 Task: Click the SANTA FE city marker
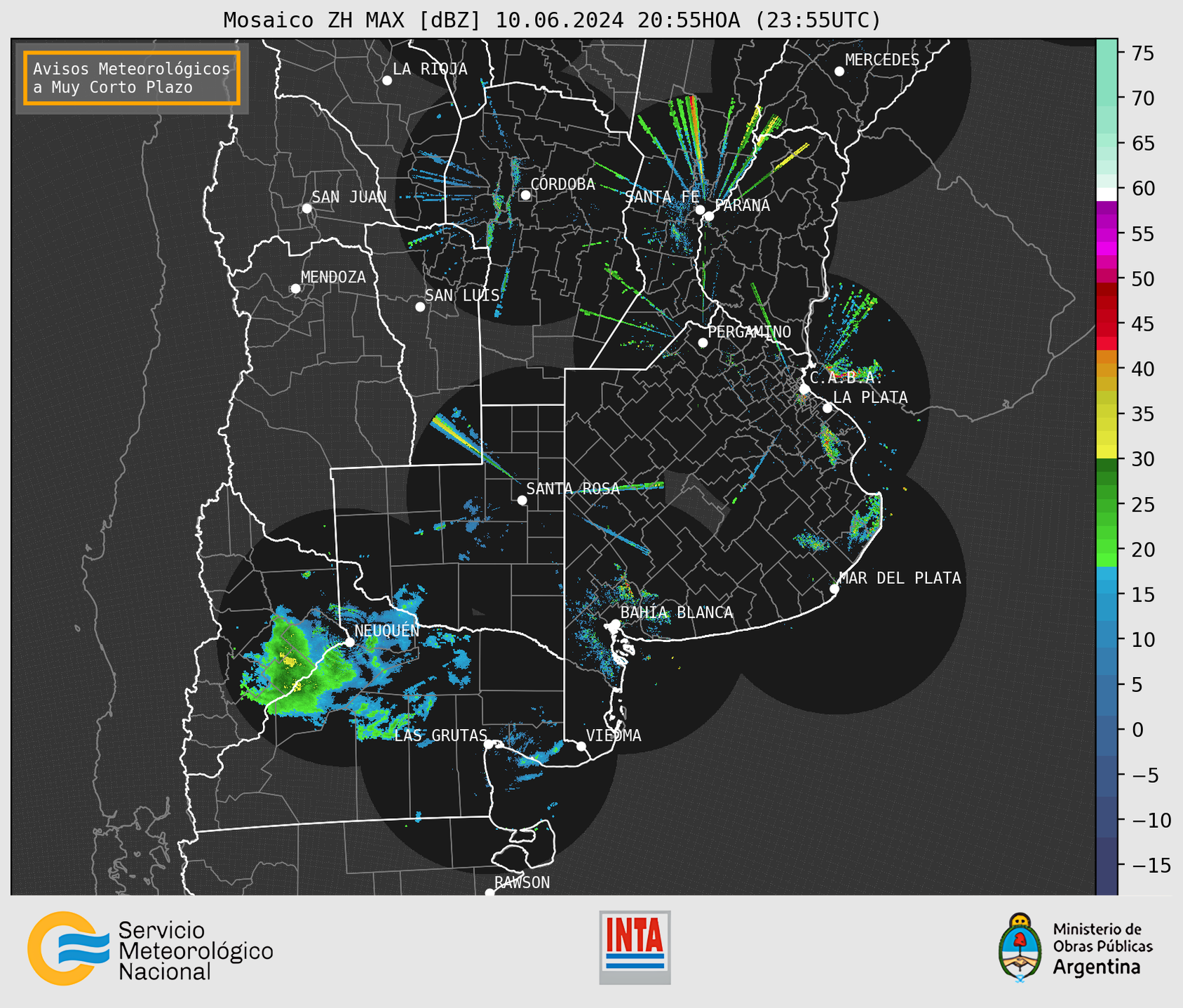coord(700,210)
